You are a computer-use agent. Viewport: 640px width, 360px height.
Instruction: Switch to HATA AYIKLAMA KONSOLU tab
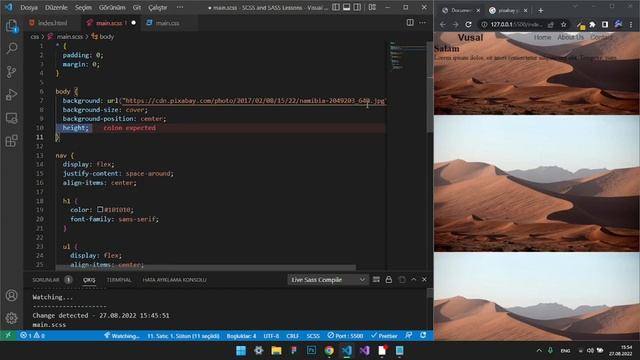tap(174, 280)
